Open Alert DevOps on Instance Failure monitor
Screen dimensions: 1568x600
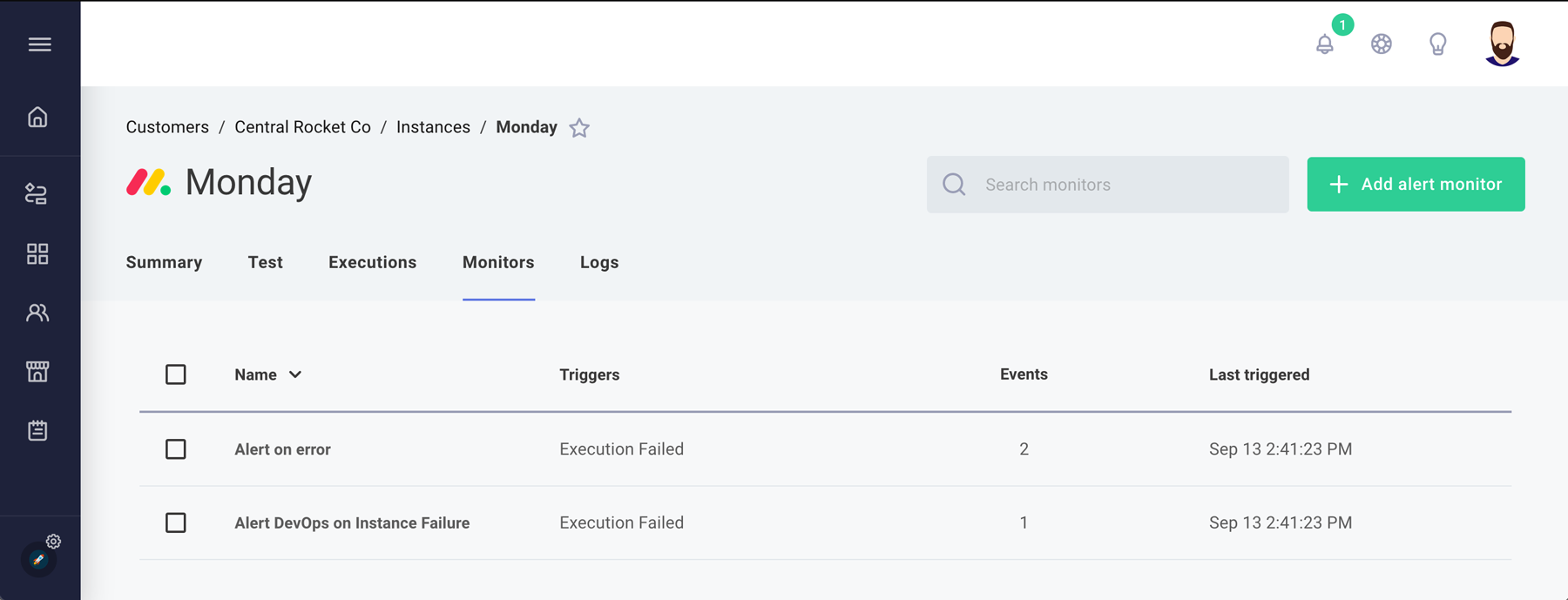click(x=352, y=522)
